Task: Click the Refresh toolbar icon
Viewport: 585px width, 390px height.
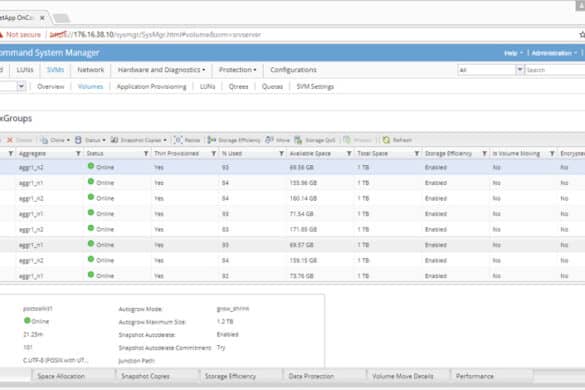Action: [386, 140]
